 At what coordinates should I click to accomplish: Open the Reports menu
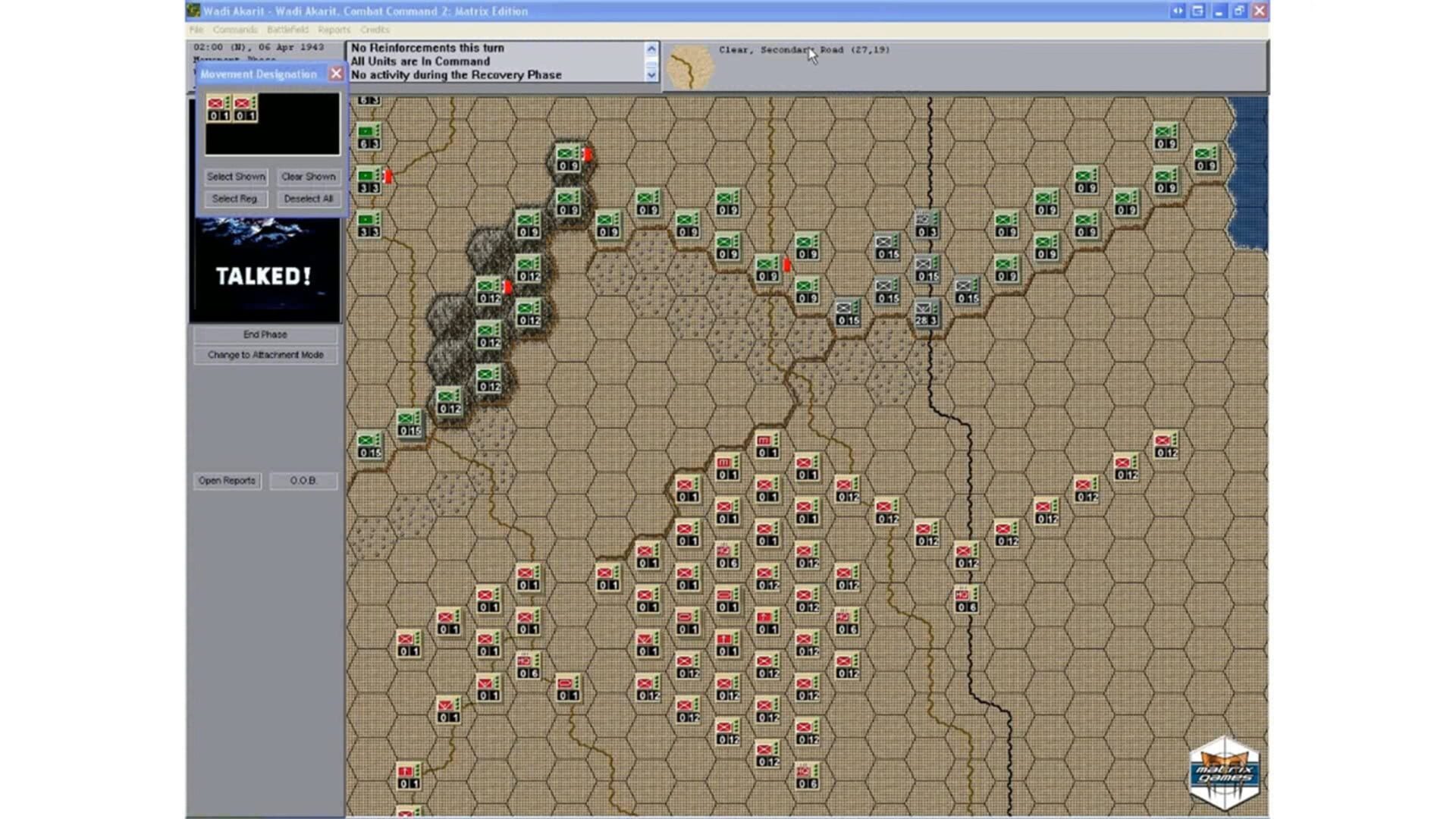[334, 30]
